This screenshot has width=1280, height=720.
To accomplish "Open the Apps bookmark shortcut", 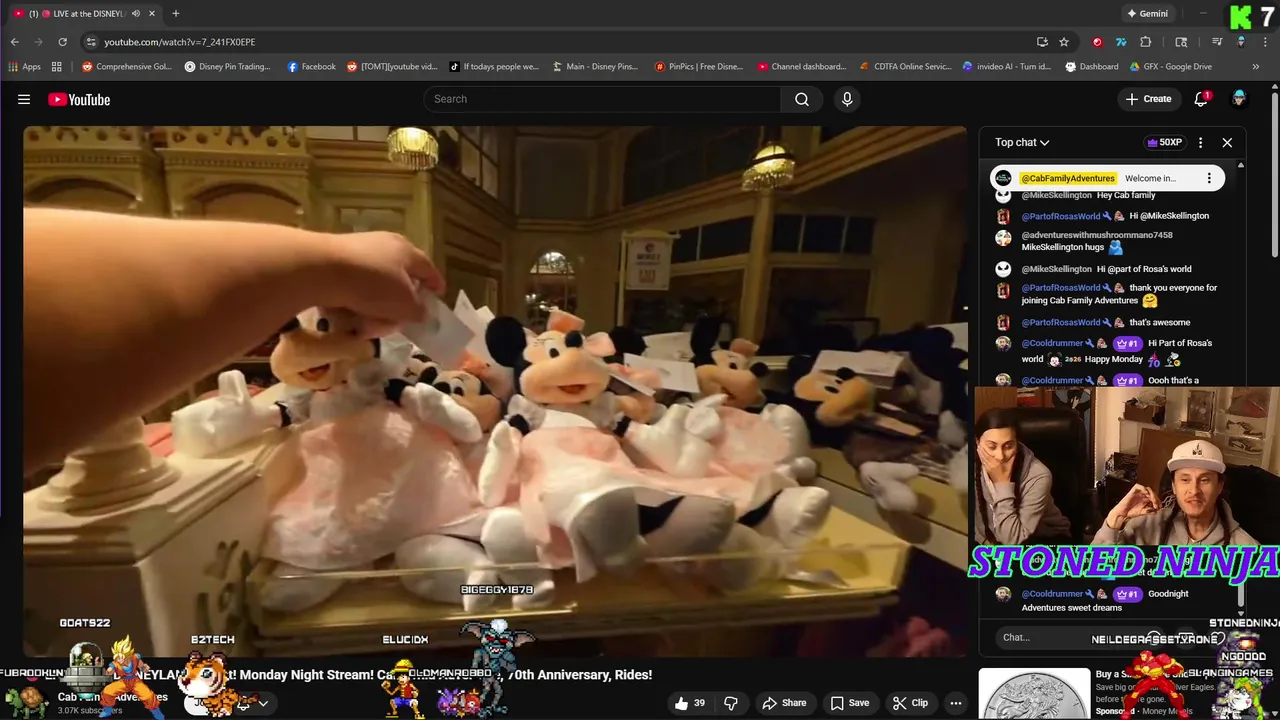I will 25,67.
